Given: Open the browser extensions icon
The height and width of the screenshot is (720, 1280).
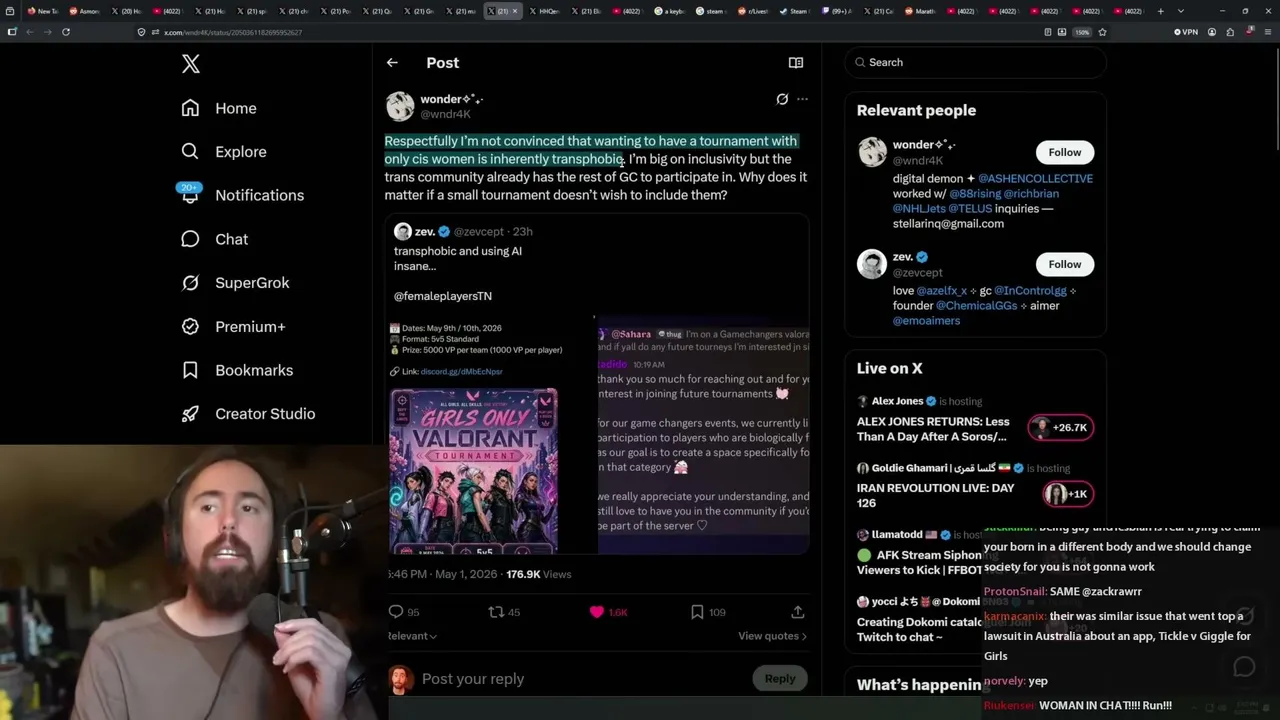Looking at the screenshot, I should pyautogui.click(x=1231, y=32).
